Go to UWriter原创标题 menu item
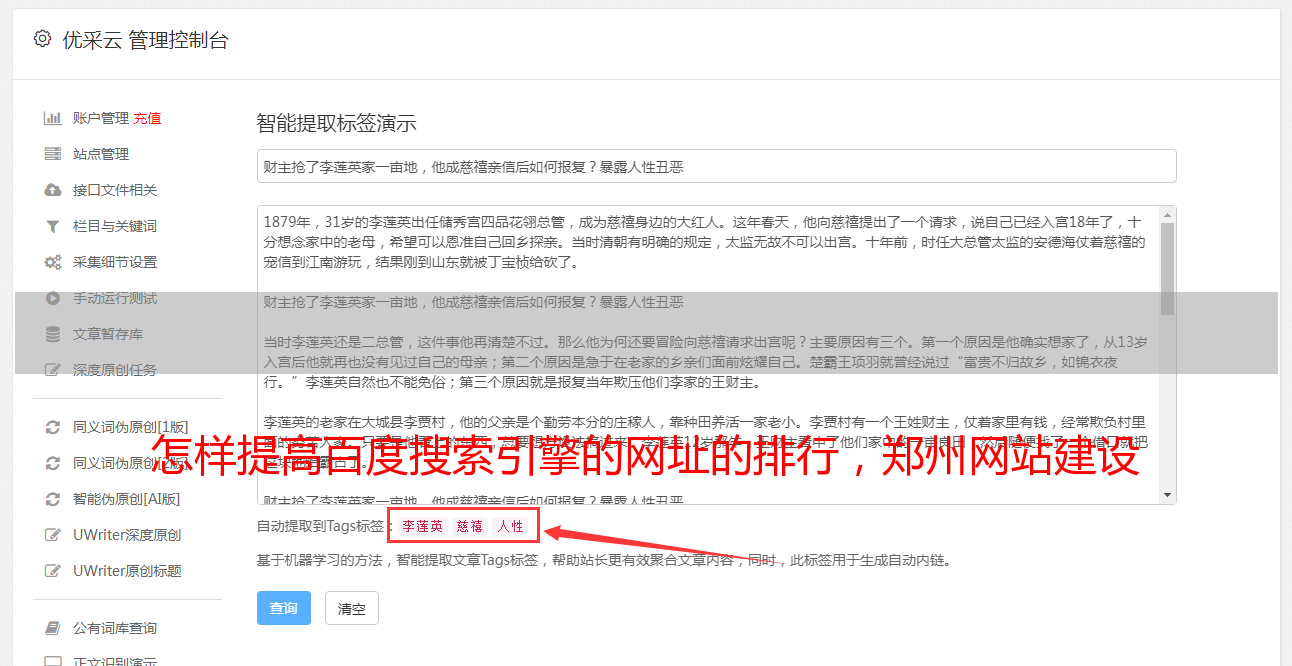Image resolution: width=1292 pixels, height=666 pixels. pos(127,571)
